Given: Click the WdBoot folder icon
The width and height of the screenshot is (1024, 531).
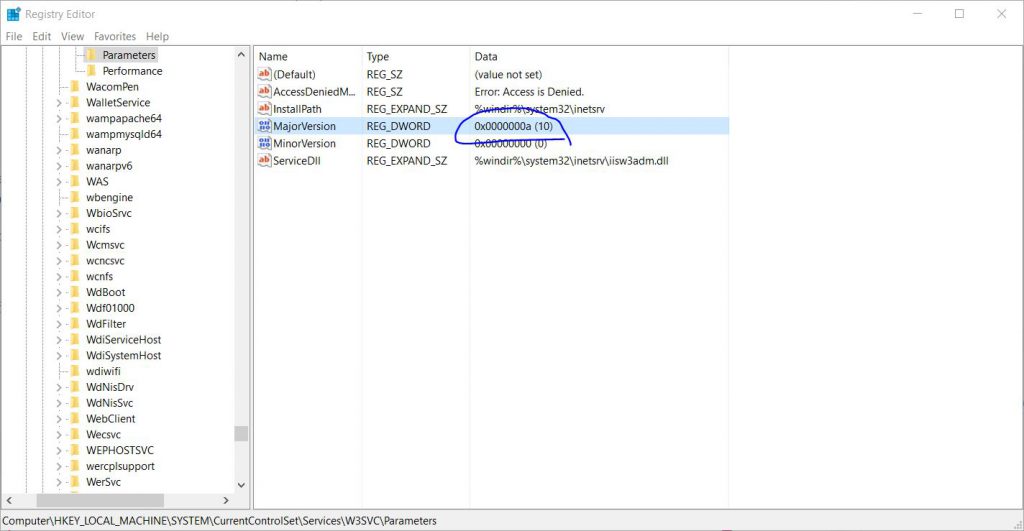Looking at the screenshot, I should [74, 292].
